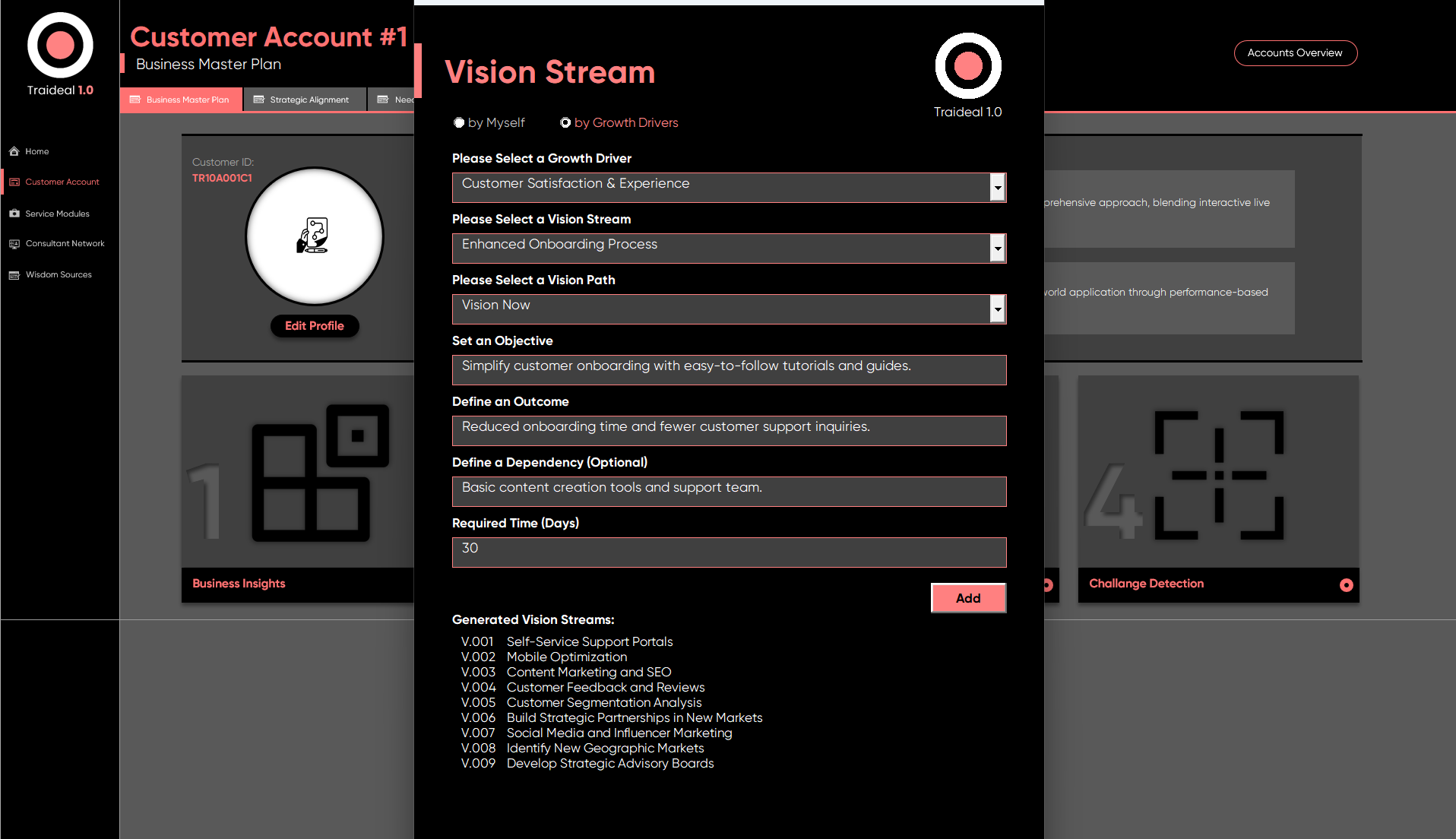Viewport: 1456px width, 839px height.
Task: Select the 'by Growth Drivers' radio option
Action: pos(565,123)
